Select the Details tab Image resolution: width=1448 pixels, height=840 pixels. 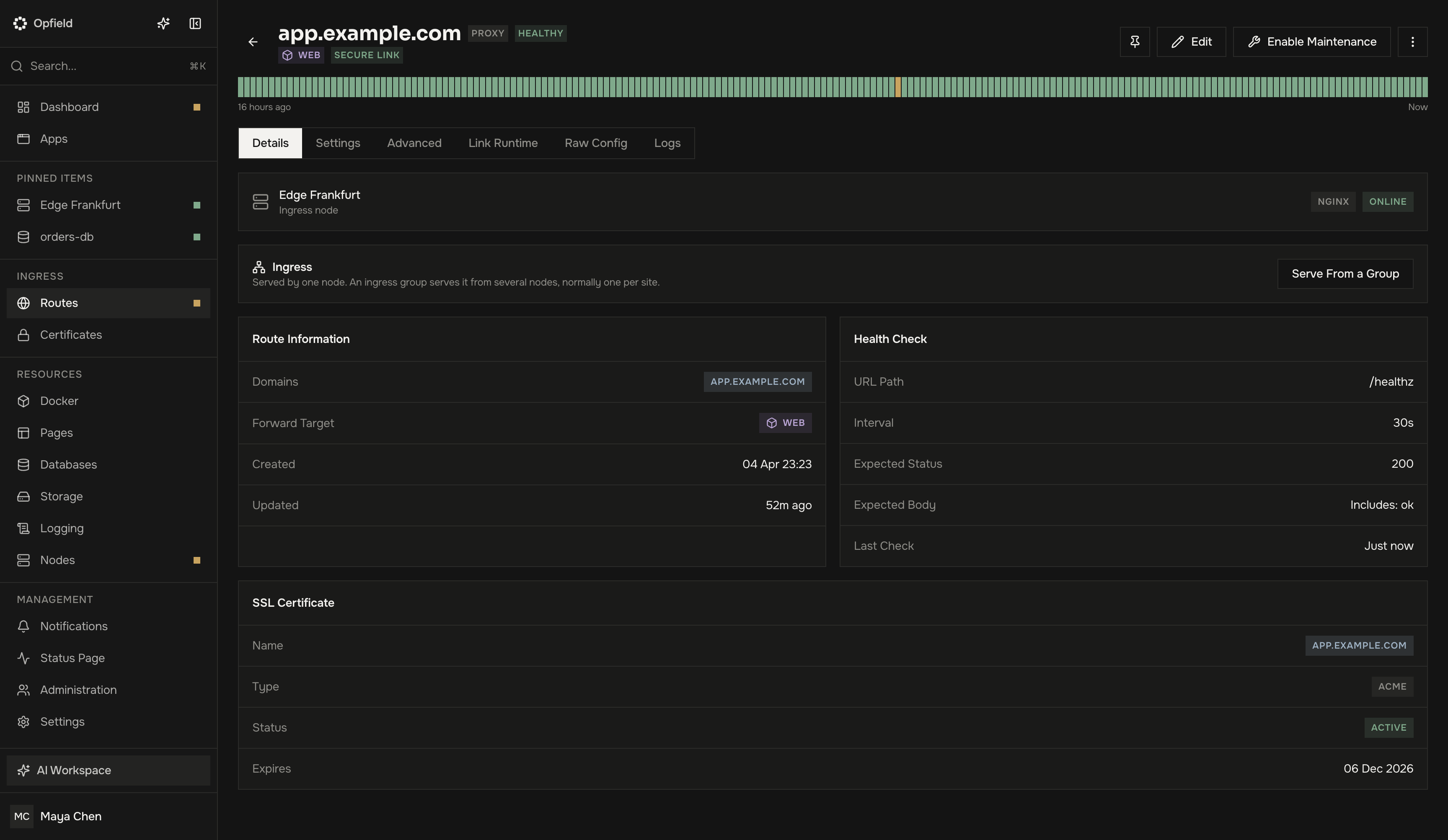pos(270,143)
